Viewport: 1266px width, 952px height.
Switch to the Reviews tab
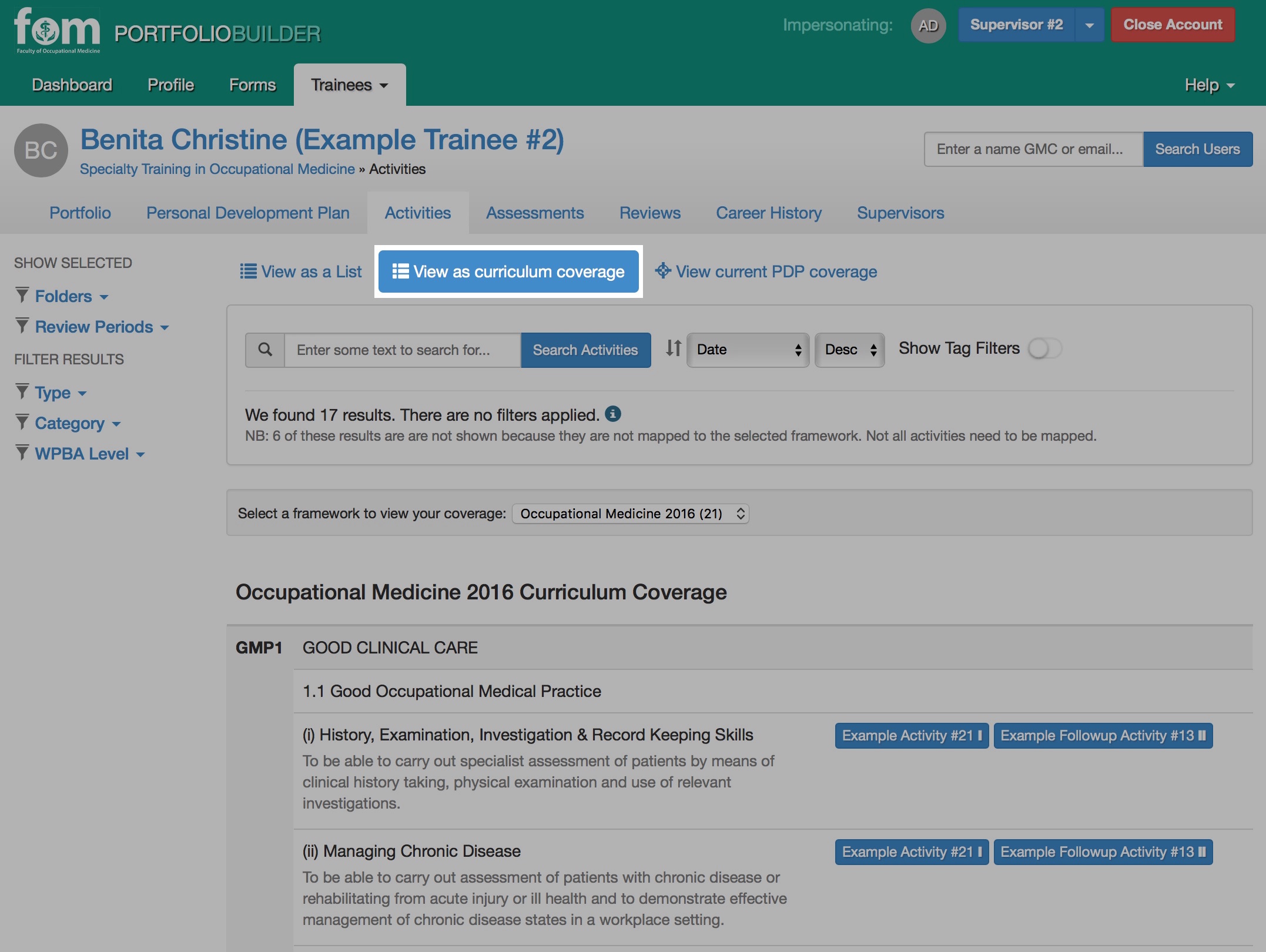pos(650,213)
